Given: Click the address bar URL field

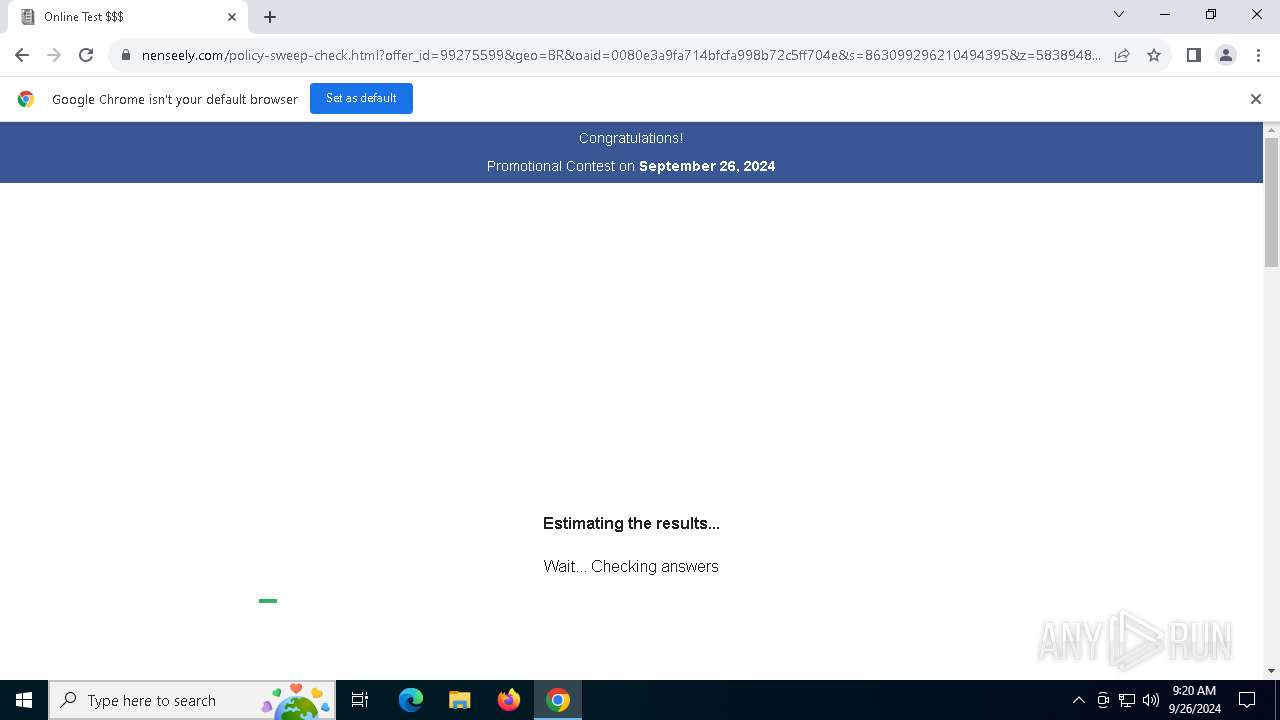Looking at the screenshot, I should [x=620, y=55].
